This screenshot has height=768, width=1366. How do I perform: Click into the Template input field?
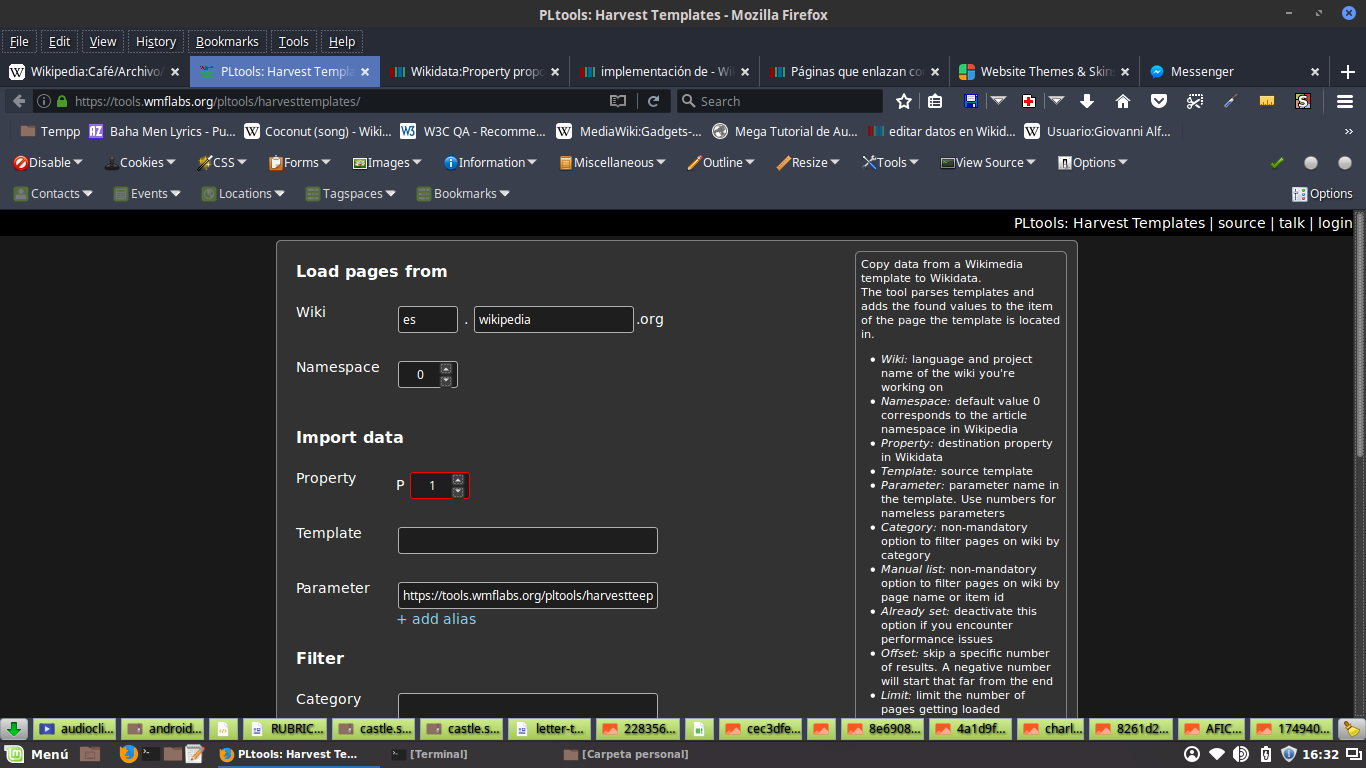coord(528,540)
